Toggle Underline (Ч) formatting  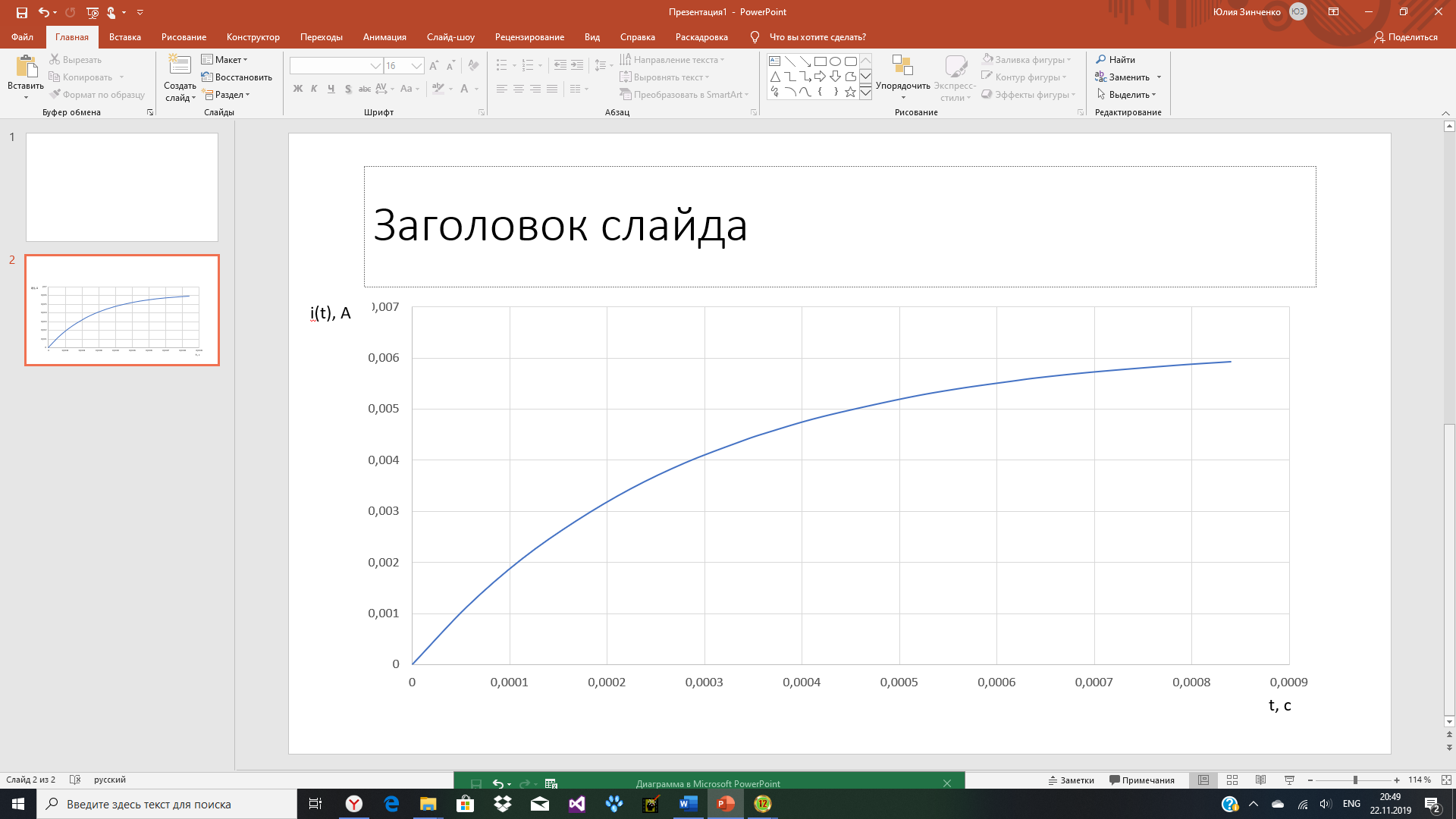click(331, 89)
